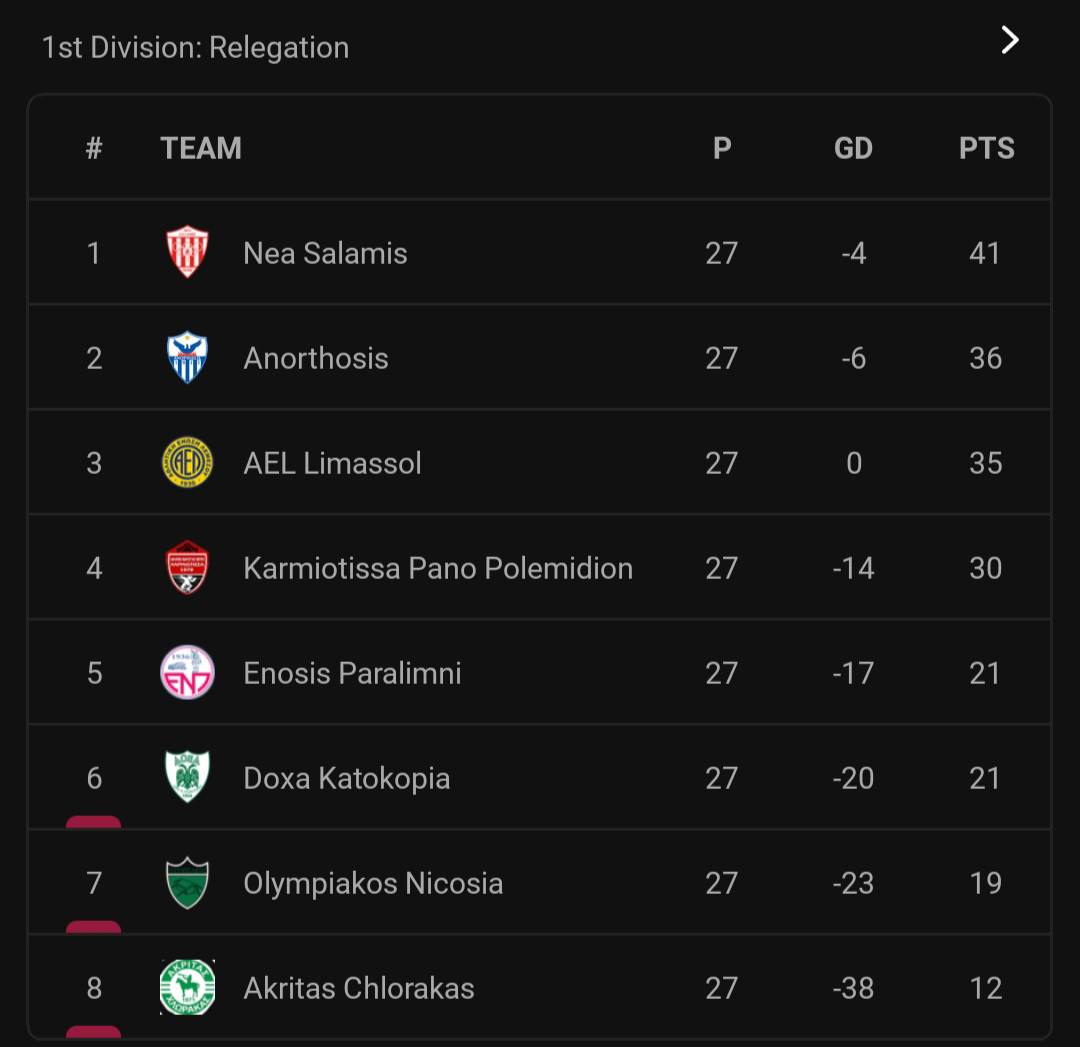Click the Doxa Katokopia shield crest
This screenshot has width=1080, height=1047.
[x=187, y=777]
